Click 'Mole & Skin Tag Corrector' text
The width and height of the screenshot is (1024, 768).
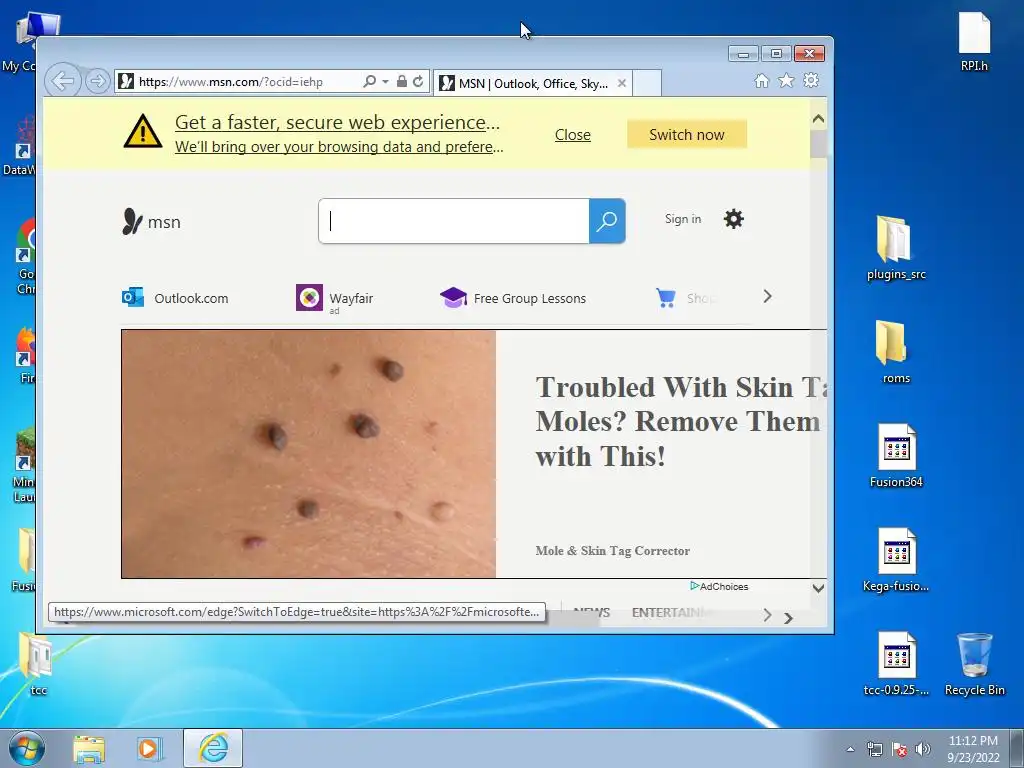[x=613, y=551]
